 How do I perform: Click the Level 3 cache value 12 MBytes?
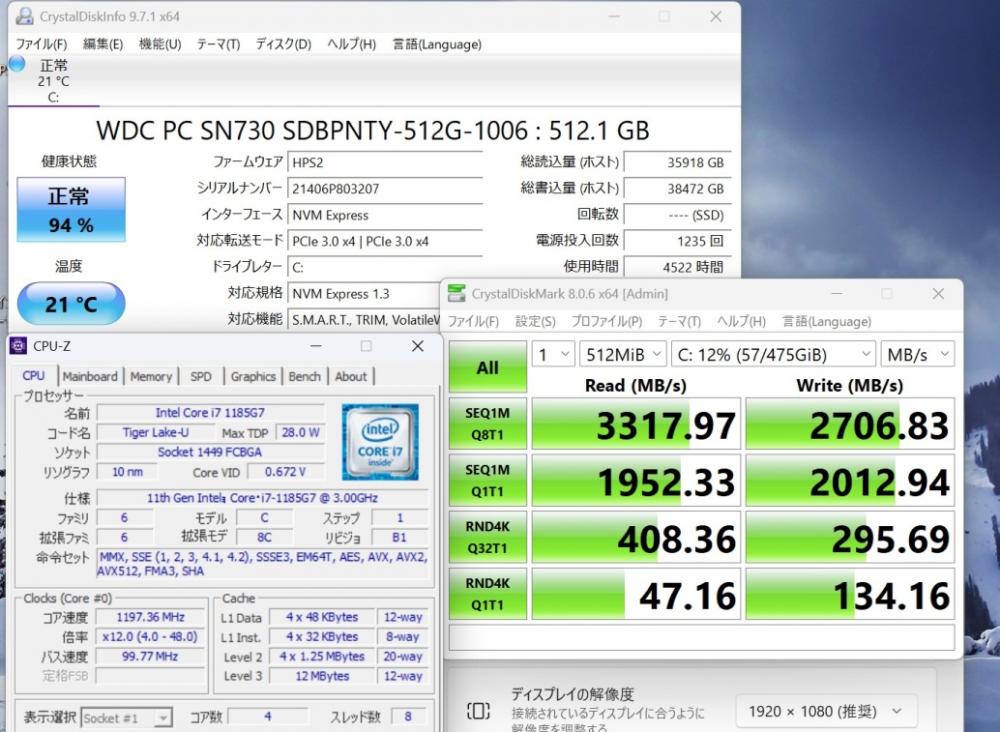point(322,676)
